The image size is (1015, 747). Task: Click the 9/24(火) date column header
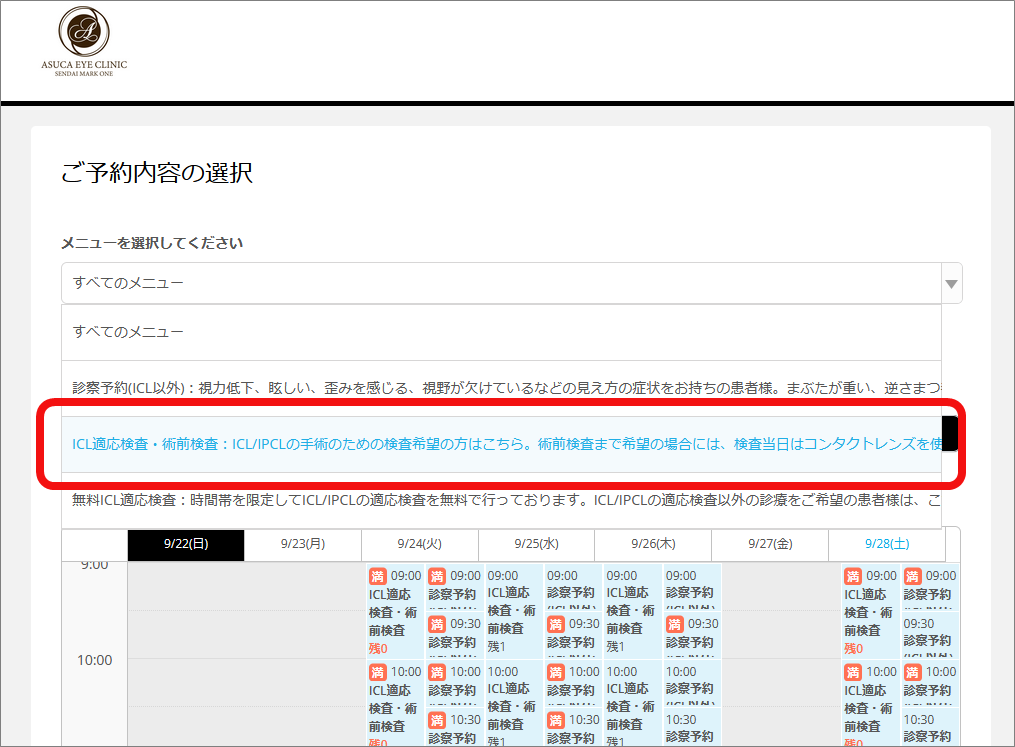(x=419, y=545)
